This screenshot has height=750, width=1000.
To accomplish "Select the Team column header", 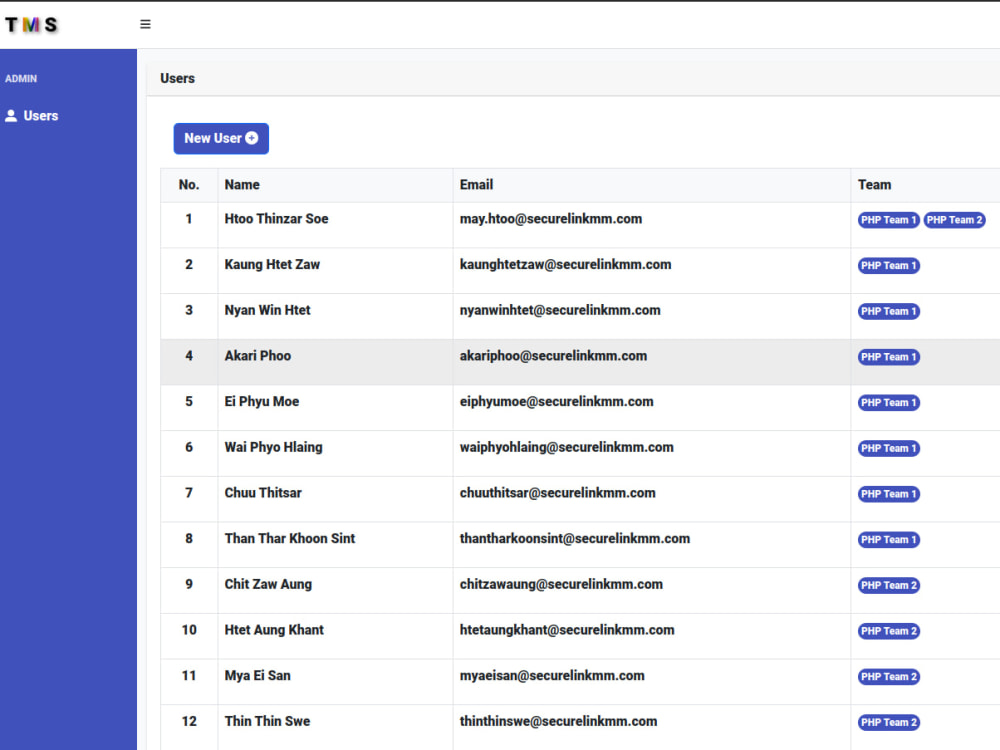I will (874, 184).
